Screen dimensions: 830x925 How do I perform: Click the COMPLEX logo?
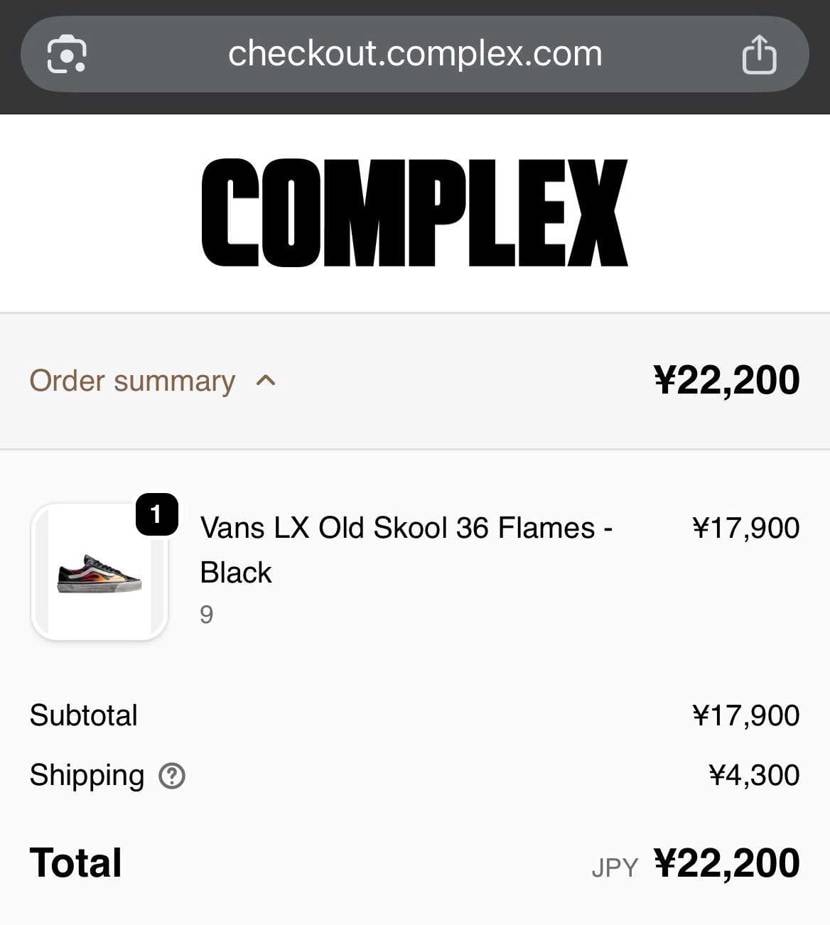415,213
